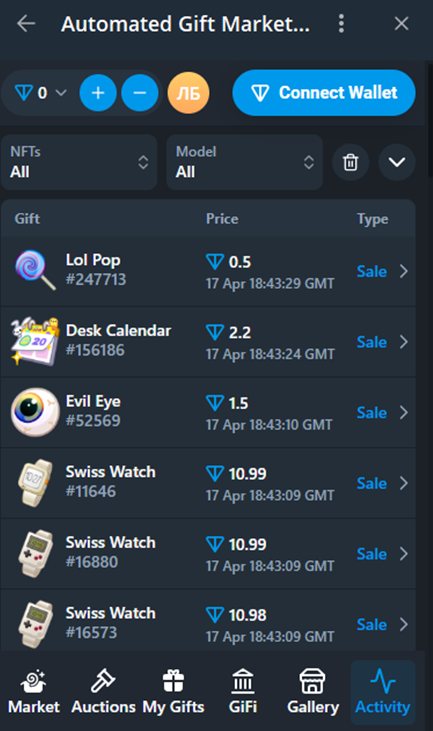Click the Evil Eye gift thumbnail

(35, 412)
